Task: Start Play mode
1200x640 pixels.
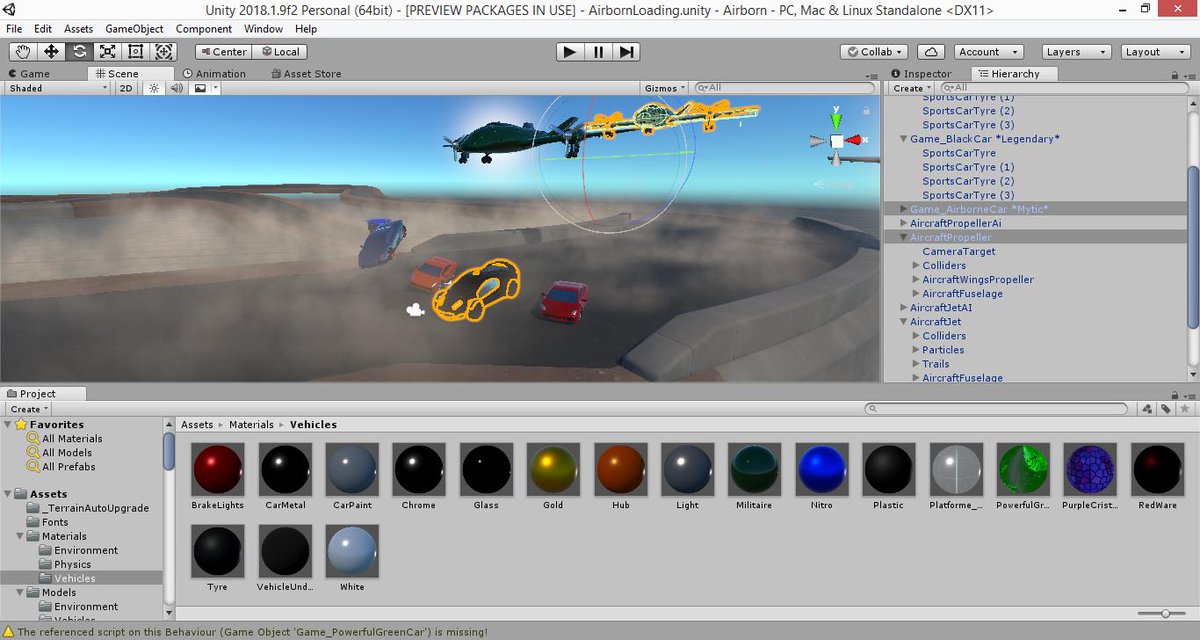Action: point(570,52)
